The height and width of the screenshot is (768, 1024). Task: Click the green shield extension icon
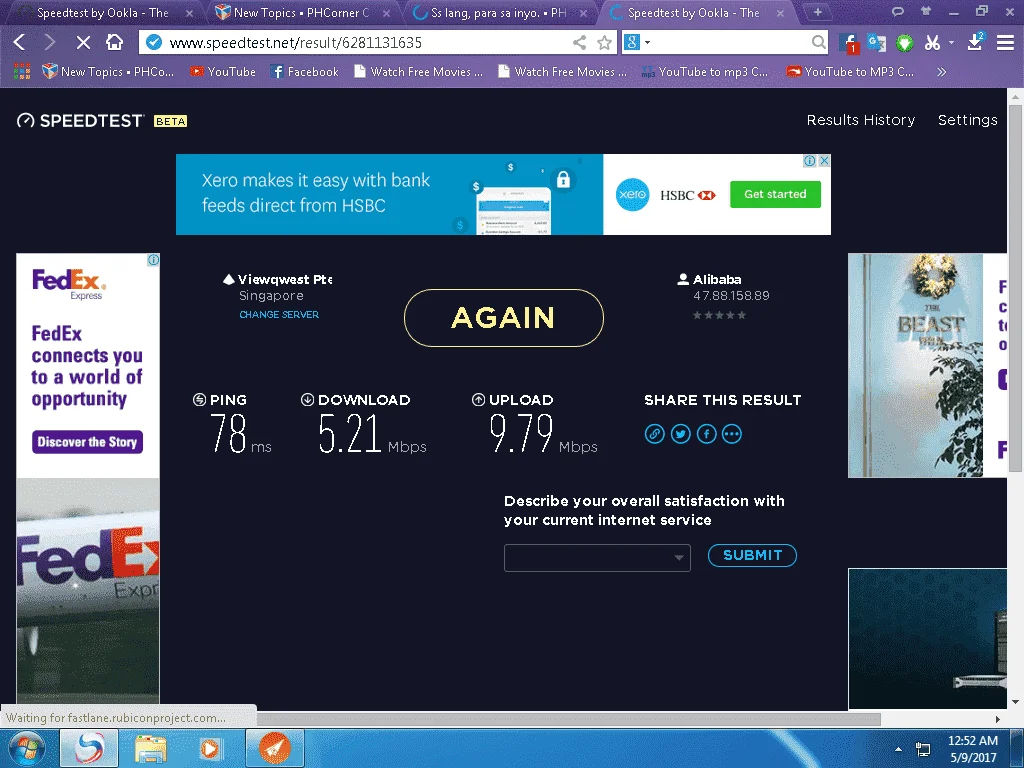click(x=904, y=43)
